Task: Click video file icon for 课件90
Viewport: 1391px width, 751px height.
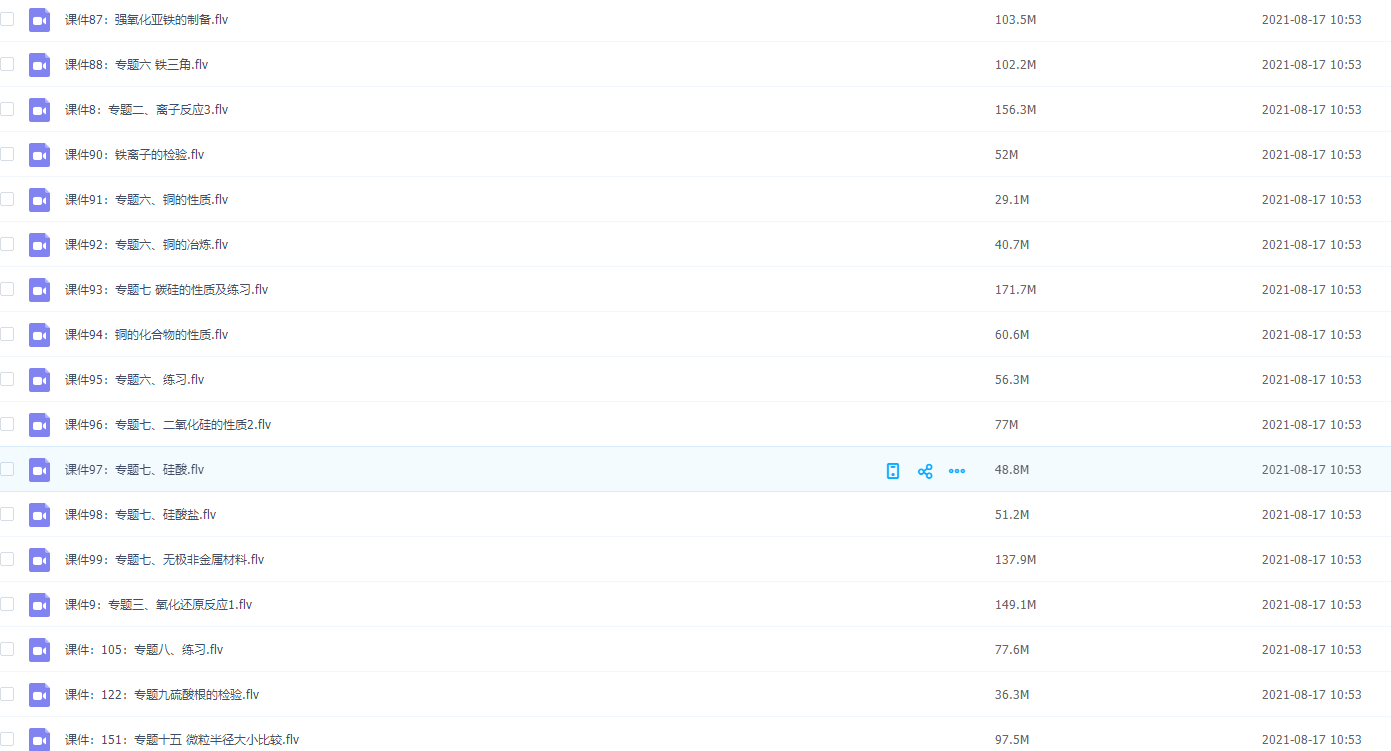Action: [39, 155]
